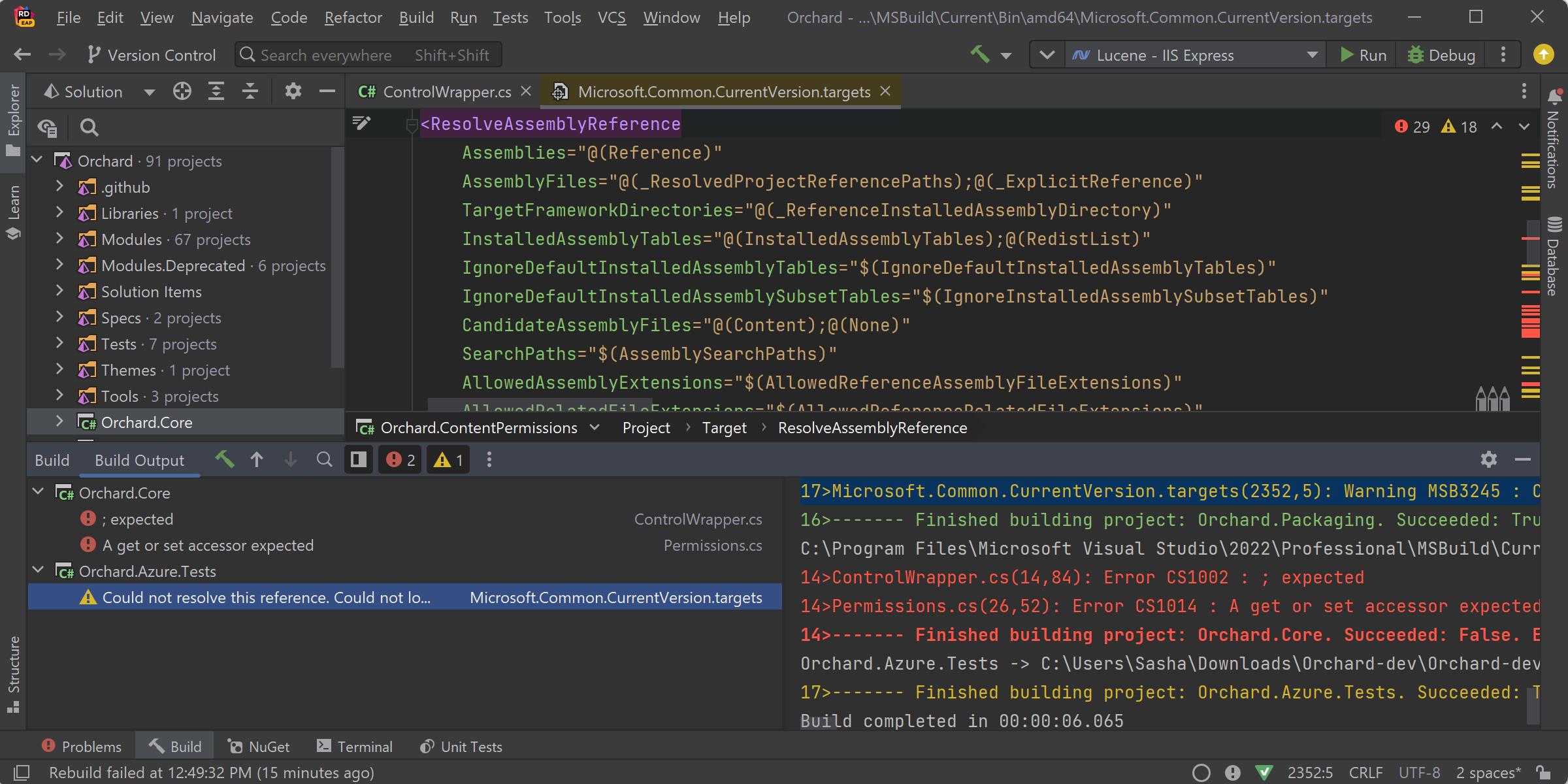Viewport: 1568px width, 784px height.
Task: Switch to the ControlWrapper.cs tab
Action: click(446, 91)
